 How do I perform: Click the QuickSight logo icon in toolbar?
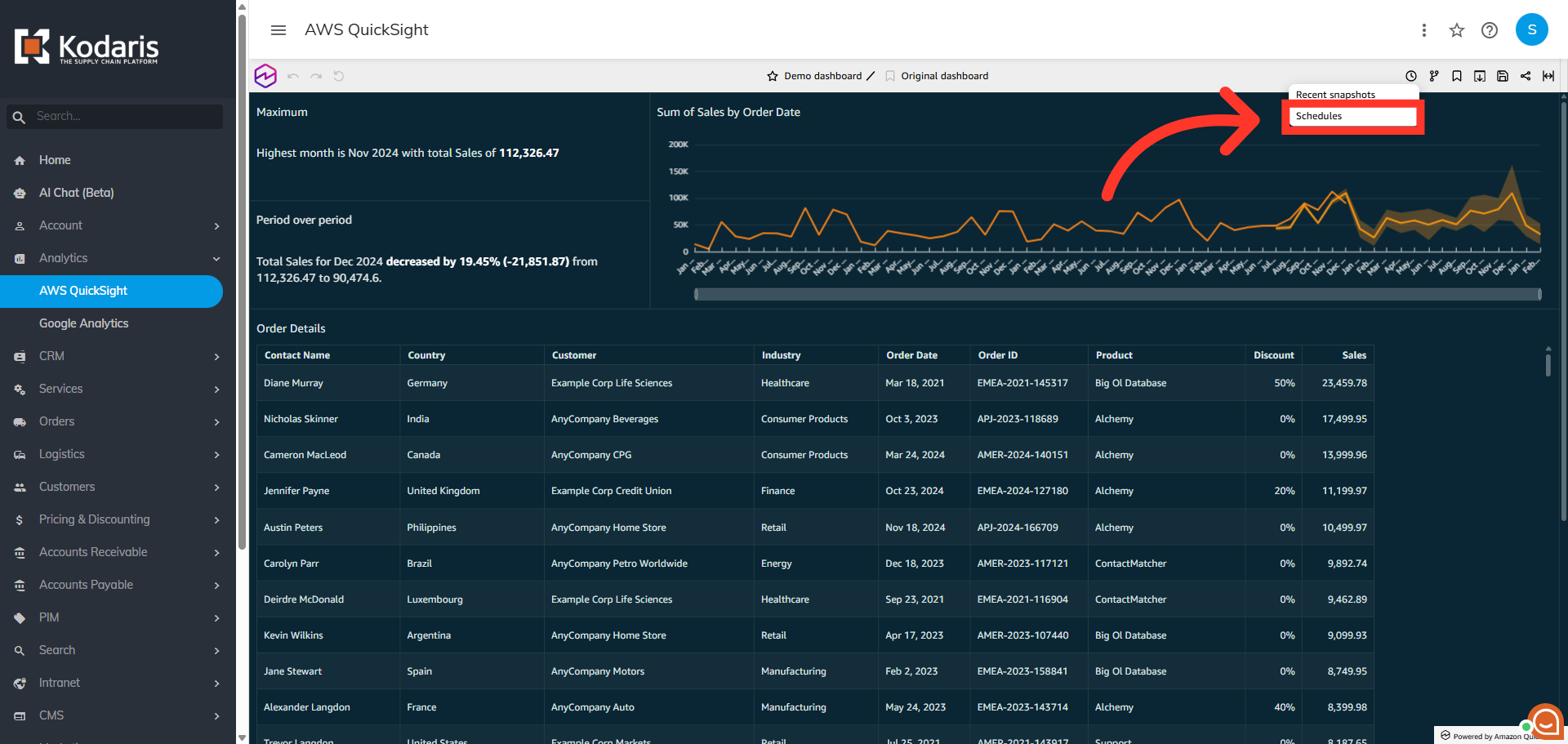tap(265, 76)
